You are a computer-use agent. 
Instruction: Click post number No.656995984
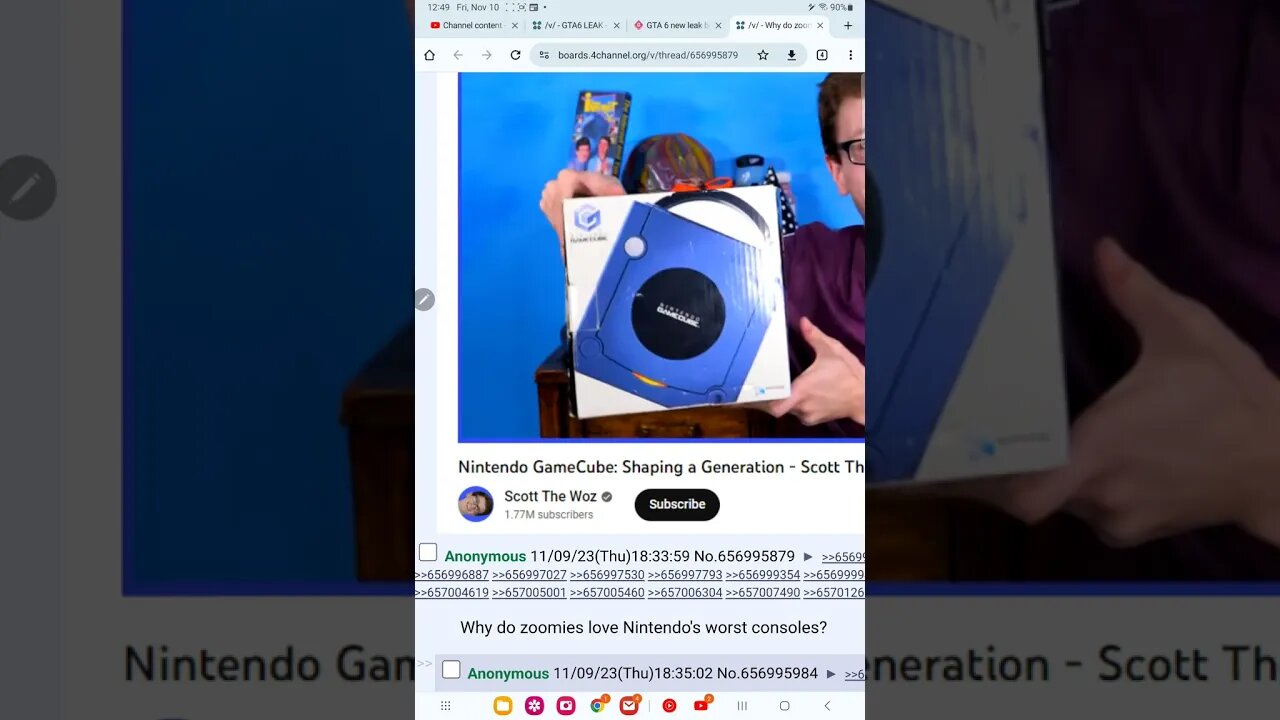click(767, 673)
